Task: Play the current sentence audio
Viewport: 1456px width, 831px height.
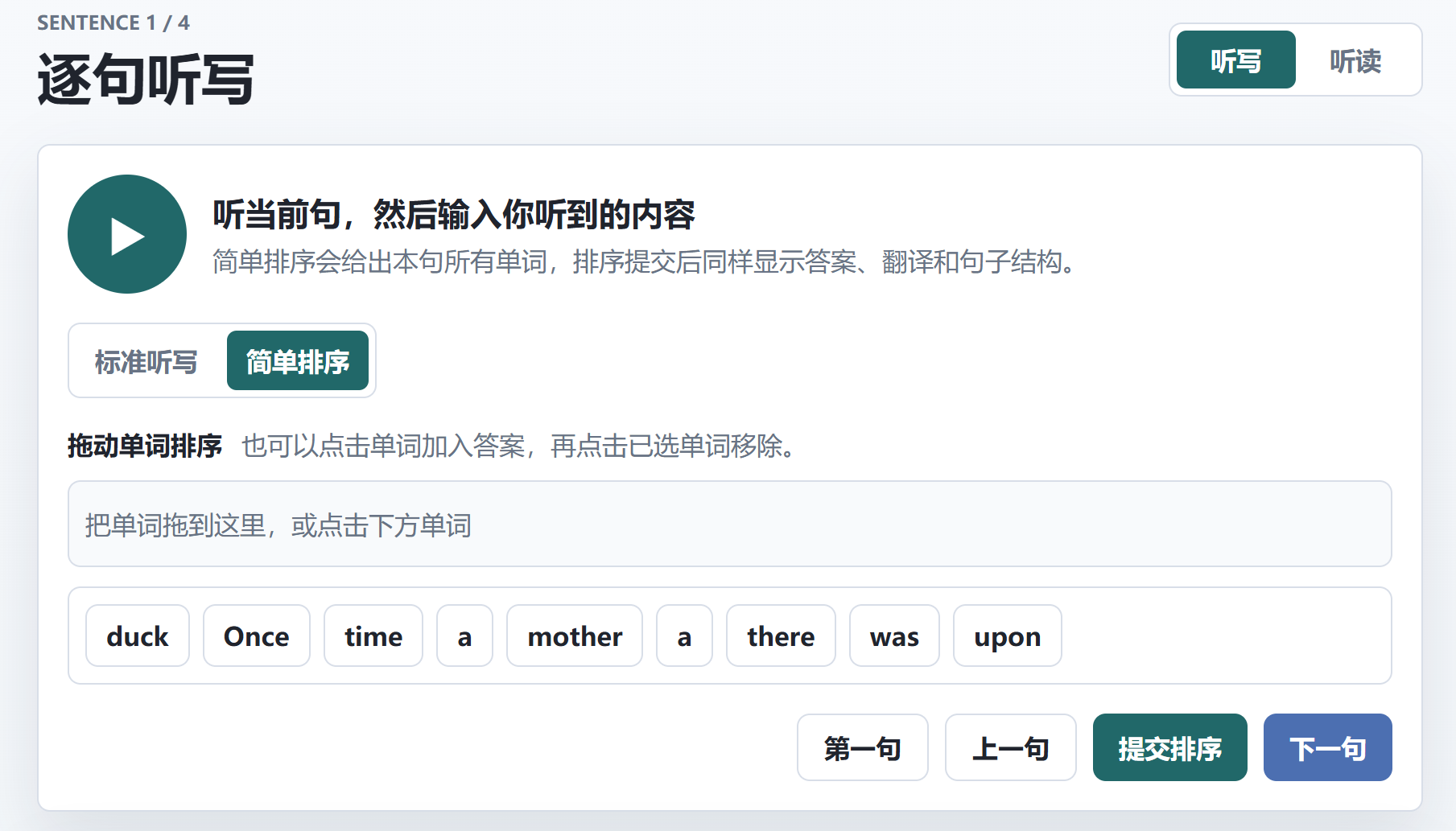Action: 127,234
